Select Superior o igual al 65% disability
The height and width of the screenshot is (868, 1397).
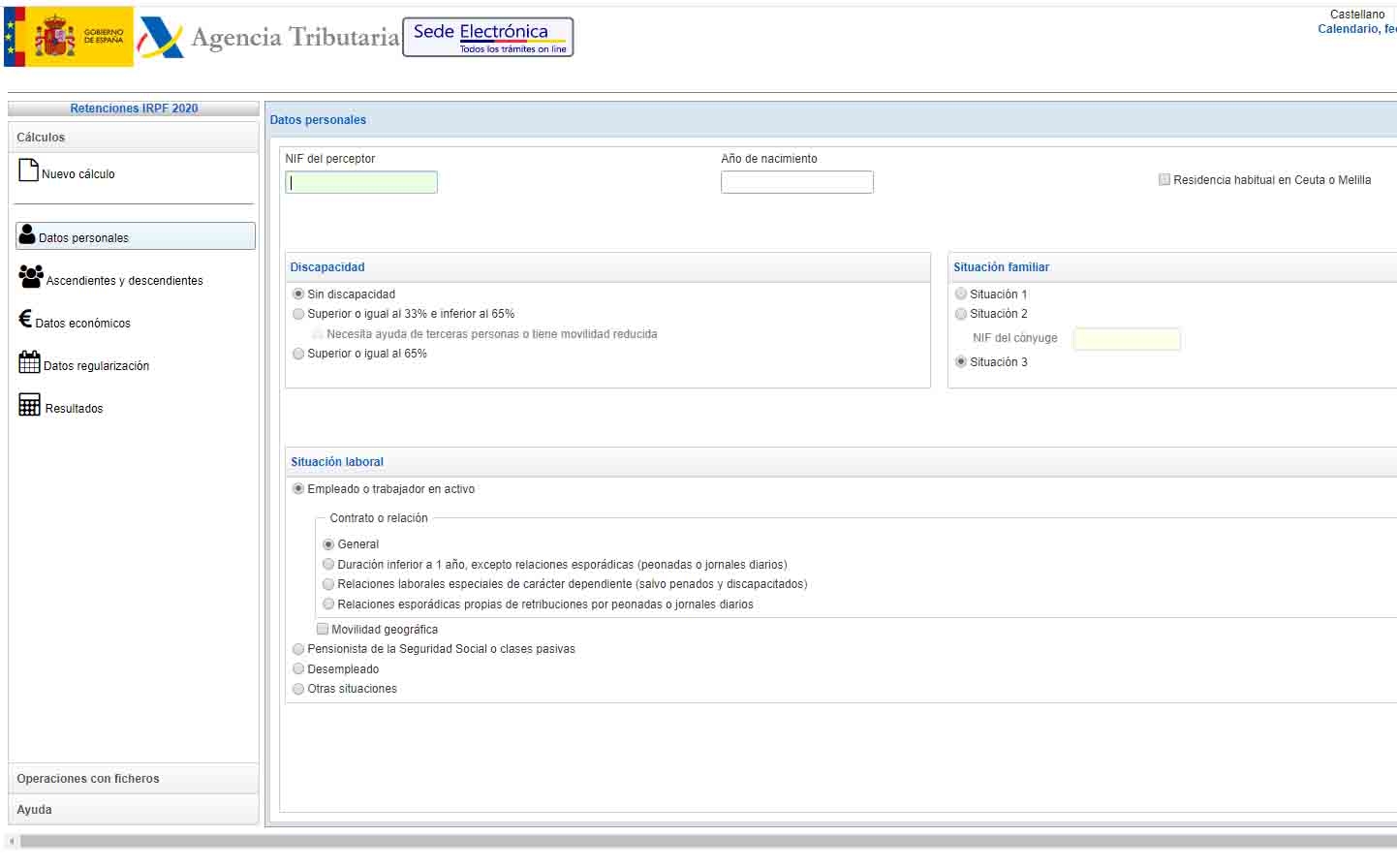[x=298, y=354]
